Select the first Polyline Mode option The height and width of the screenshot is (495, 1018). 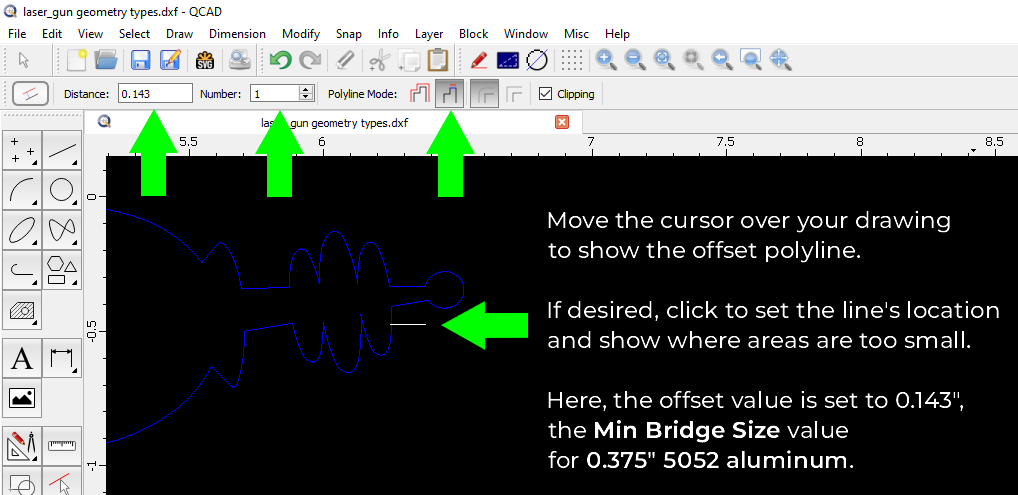418,94
